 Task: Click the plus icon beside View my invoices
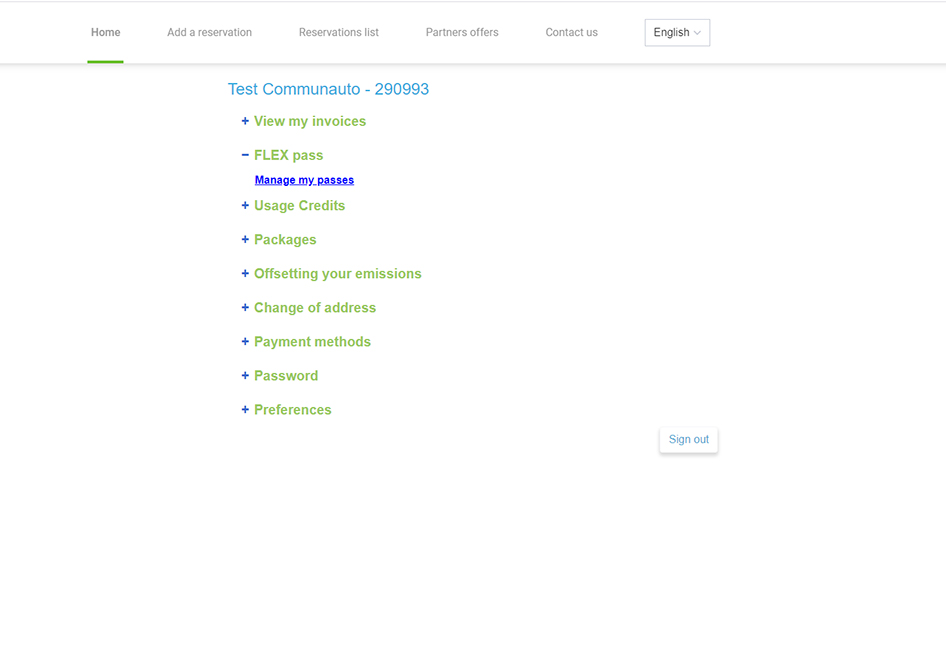point(245,121)
